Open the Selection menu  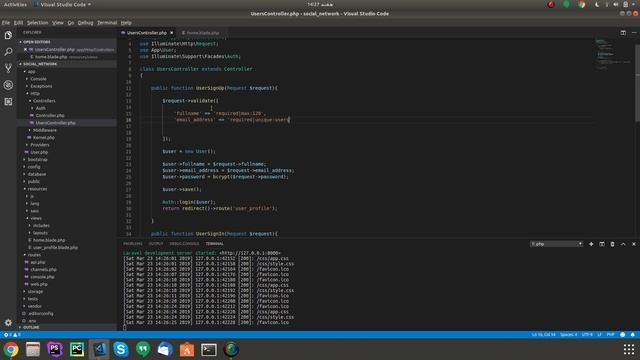tap(38, 23)
